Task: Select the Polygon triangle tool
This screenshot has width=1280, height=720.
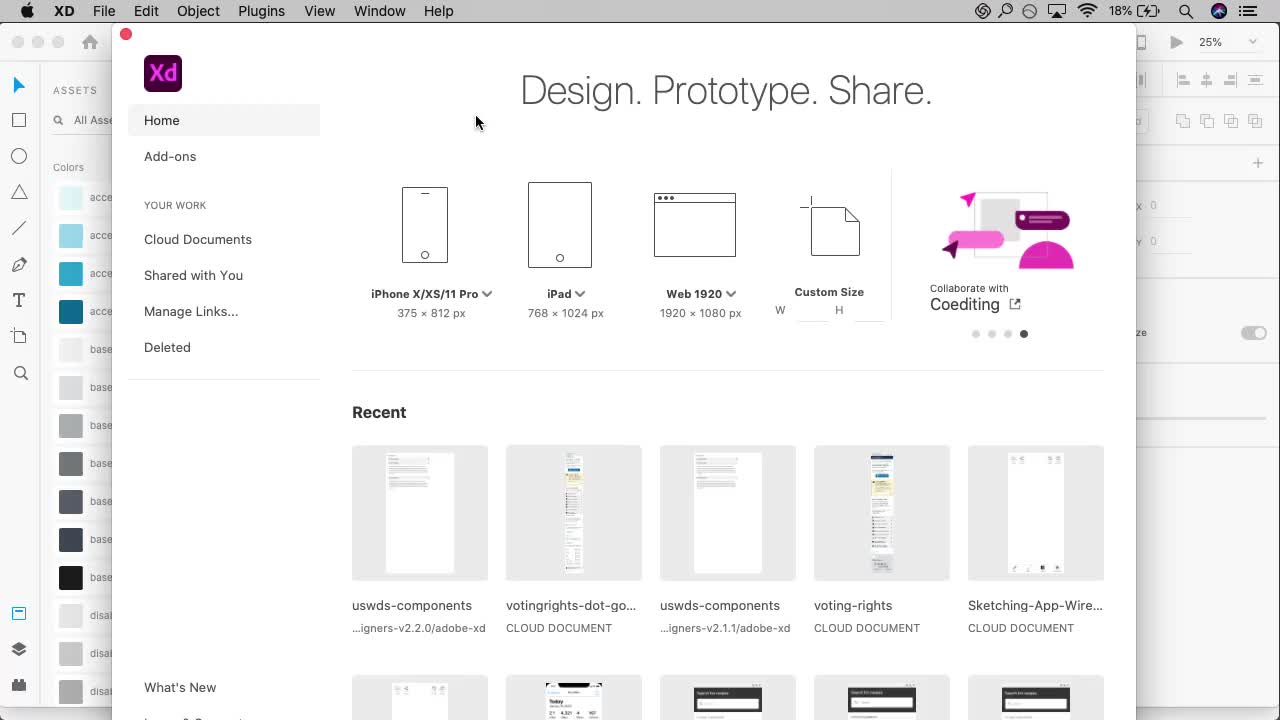Action: click(x=19, y=192)
